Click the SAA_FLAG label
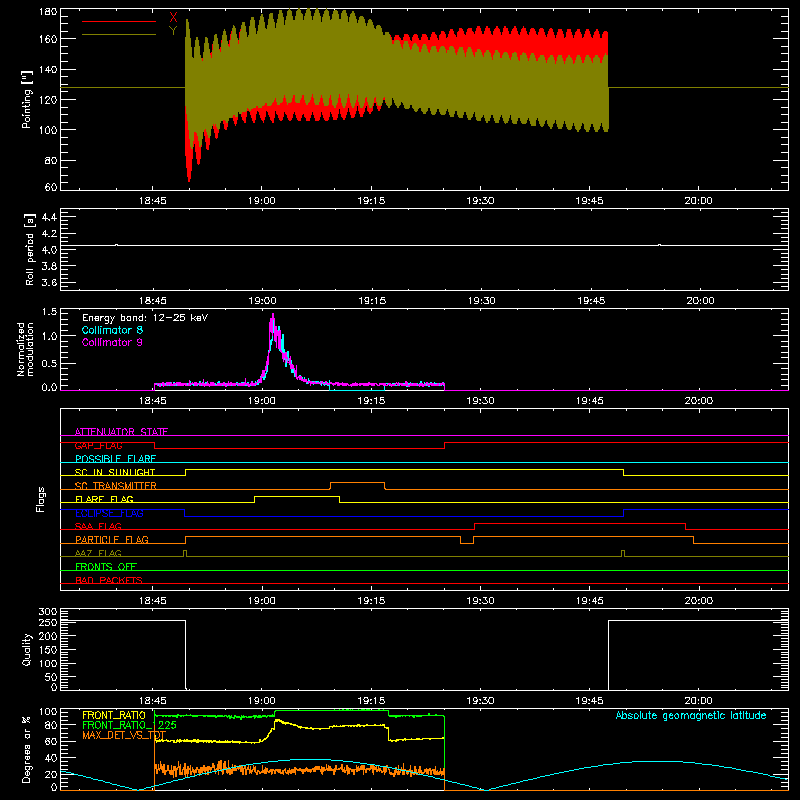 point(98,526)
